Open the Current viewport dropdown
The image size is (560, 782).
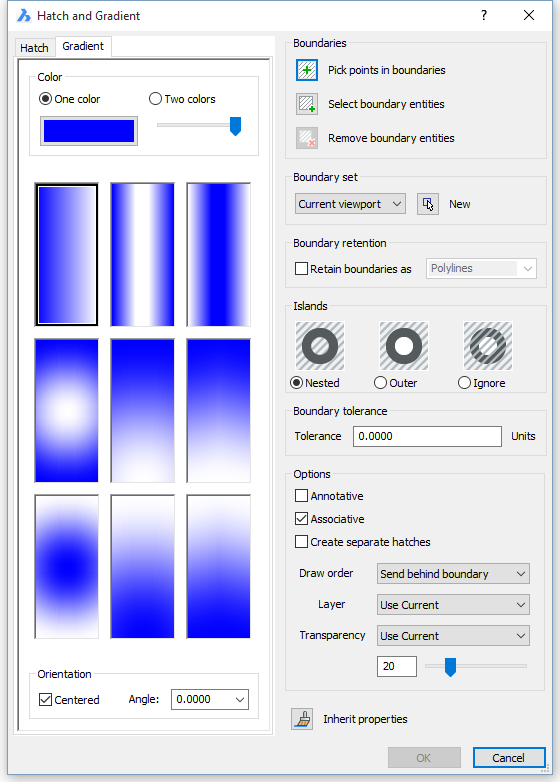(x=350, y=204)
